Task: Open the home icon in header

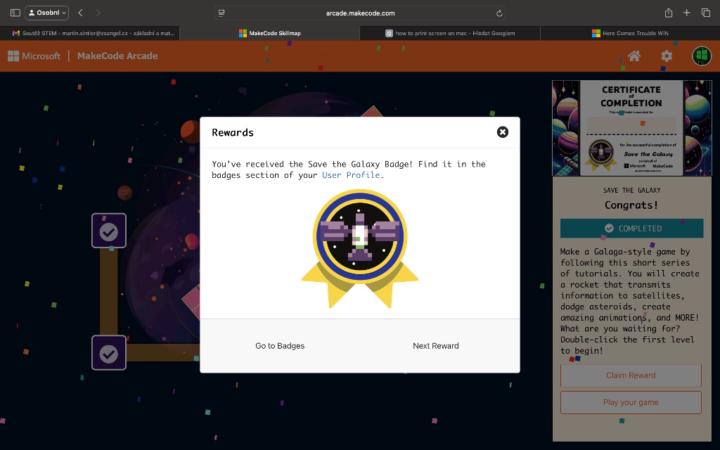Action: tap(634, 56)
